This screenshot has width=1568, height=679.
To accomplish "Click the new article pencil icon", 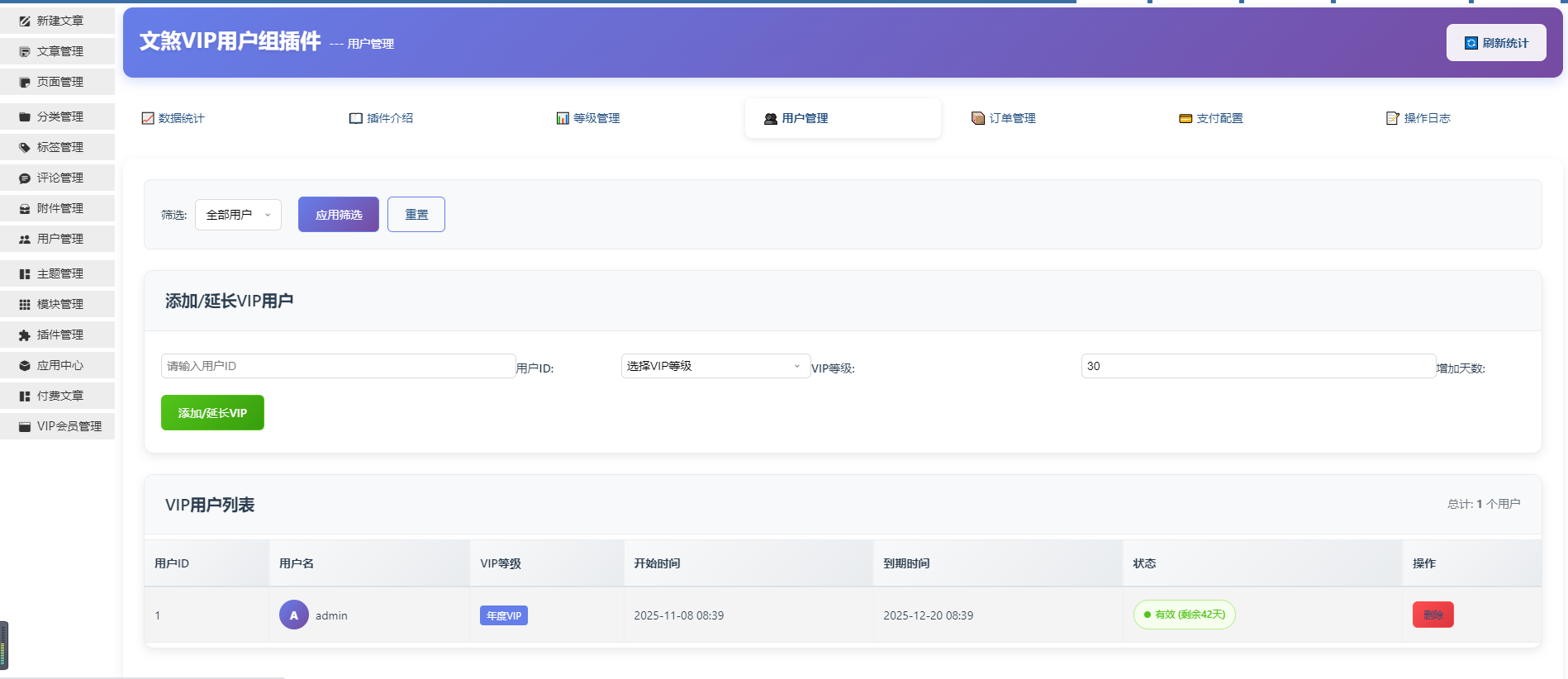I will 25,21.
